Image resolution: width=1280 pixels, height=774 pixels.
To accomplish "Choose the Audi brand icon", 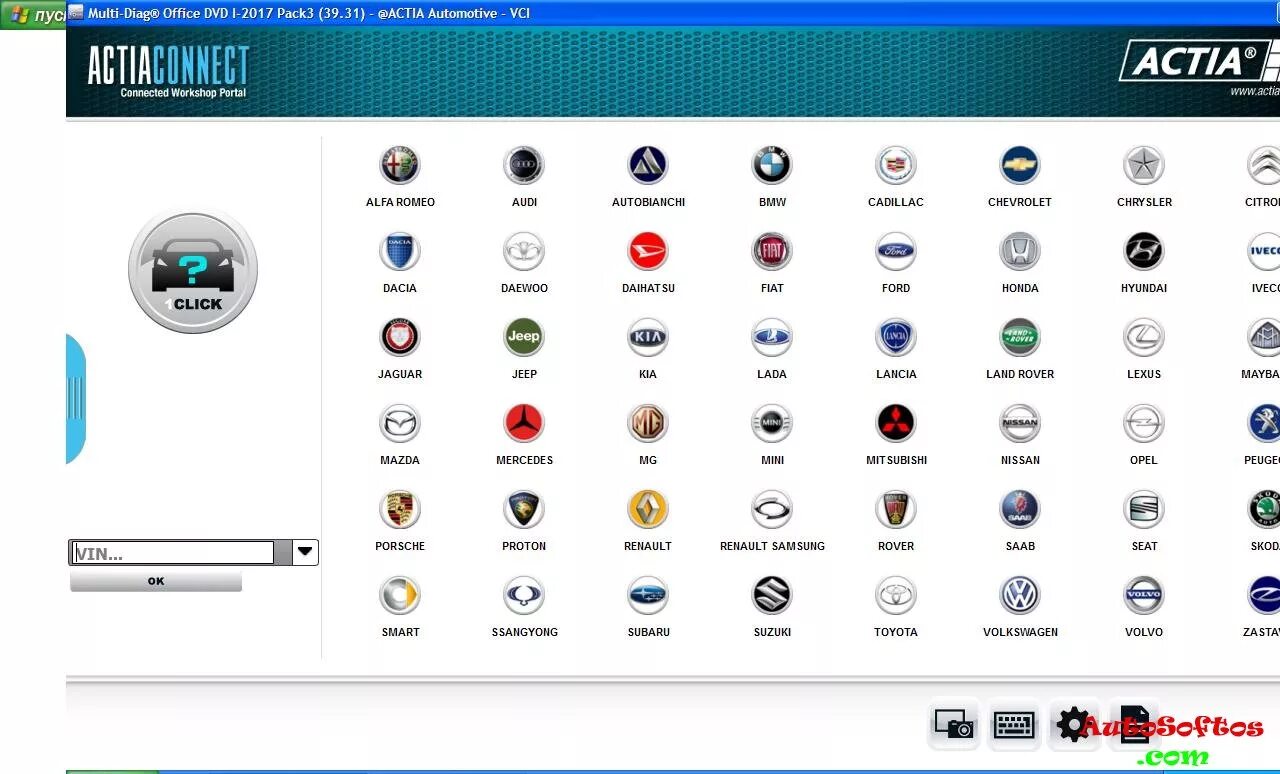I will pyautogui.click(x=524, y=165).
